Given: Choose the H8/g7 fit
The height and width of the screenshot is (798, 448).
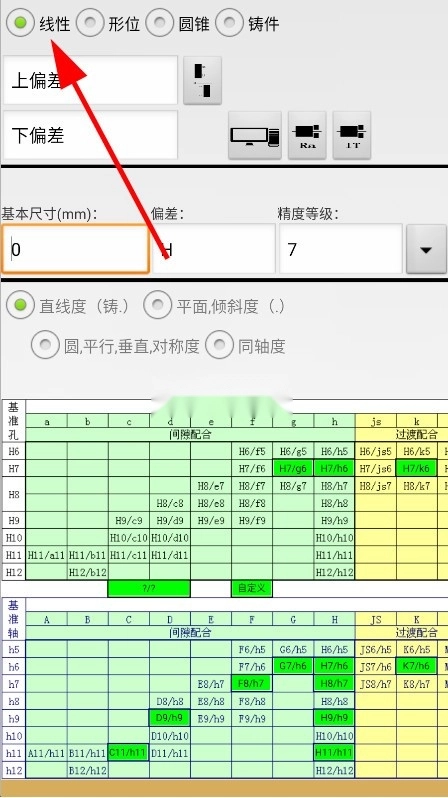Looking at the screenshot, I should click(x=293, y=486).
